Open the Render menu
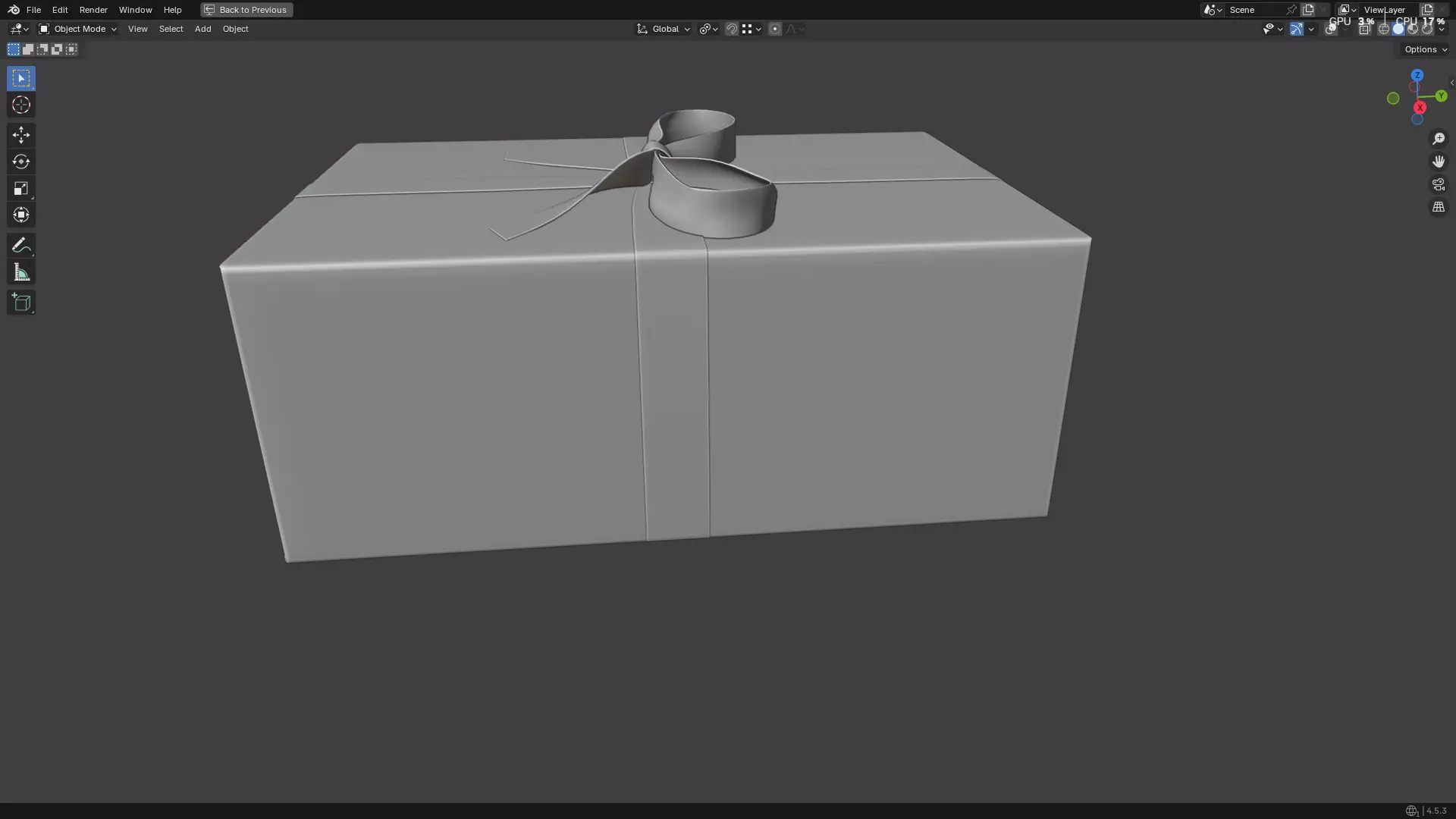 point(93,10)
